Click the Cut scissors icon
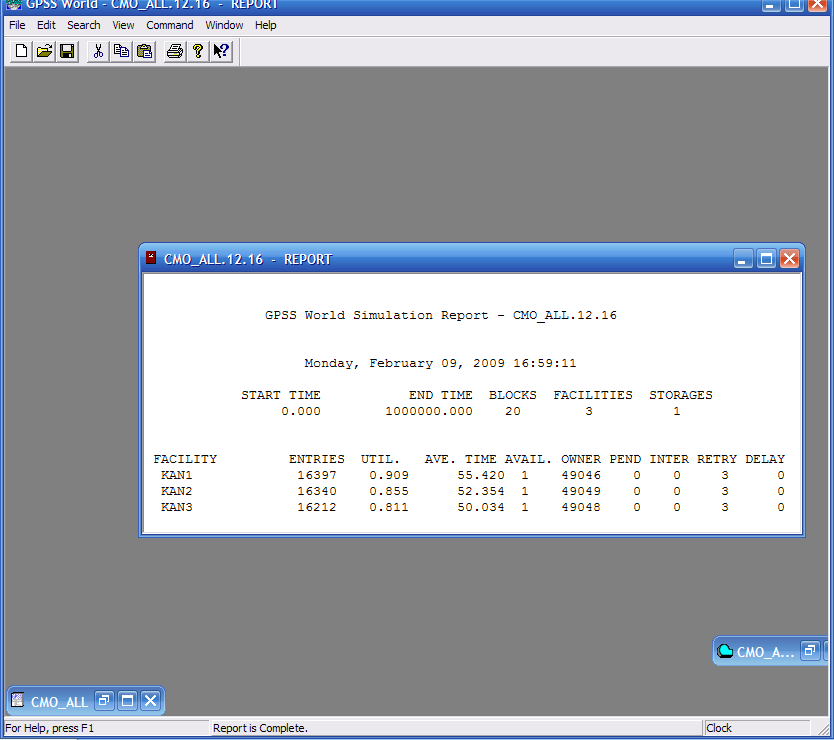This screenshot has height=740, width=834. point(98,51)
